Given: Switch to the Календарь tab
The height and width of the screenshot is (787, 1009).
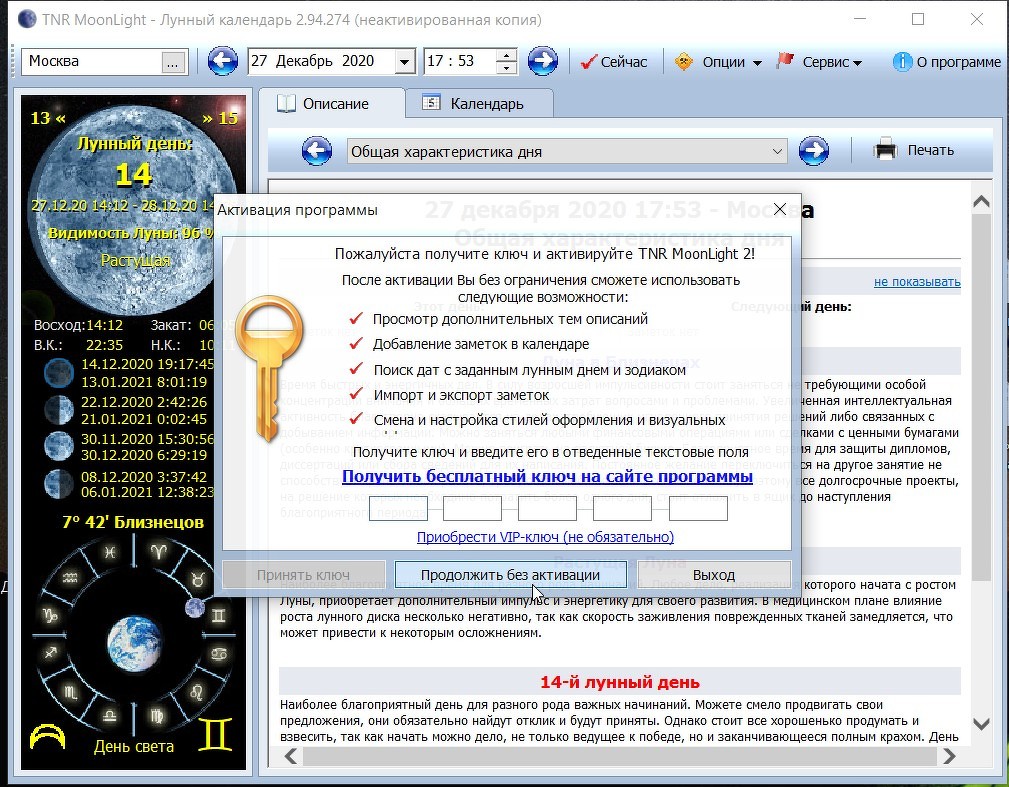Looking at the screenshot, I should pyautogui.click(x=479, y=104).
